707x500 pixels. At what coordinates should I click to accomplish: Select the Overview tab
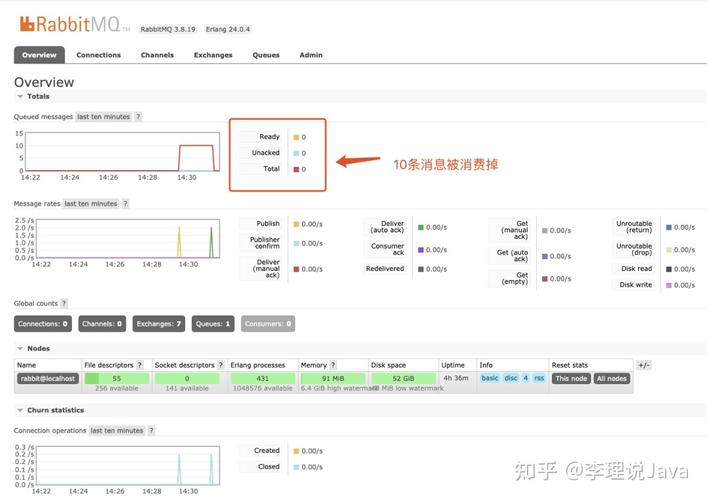tap(39, 55)
